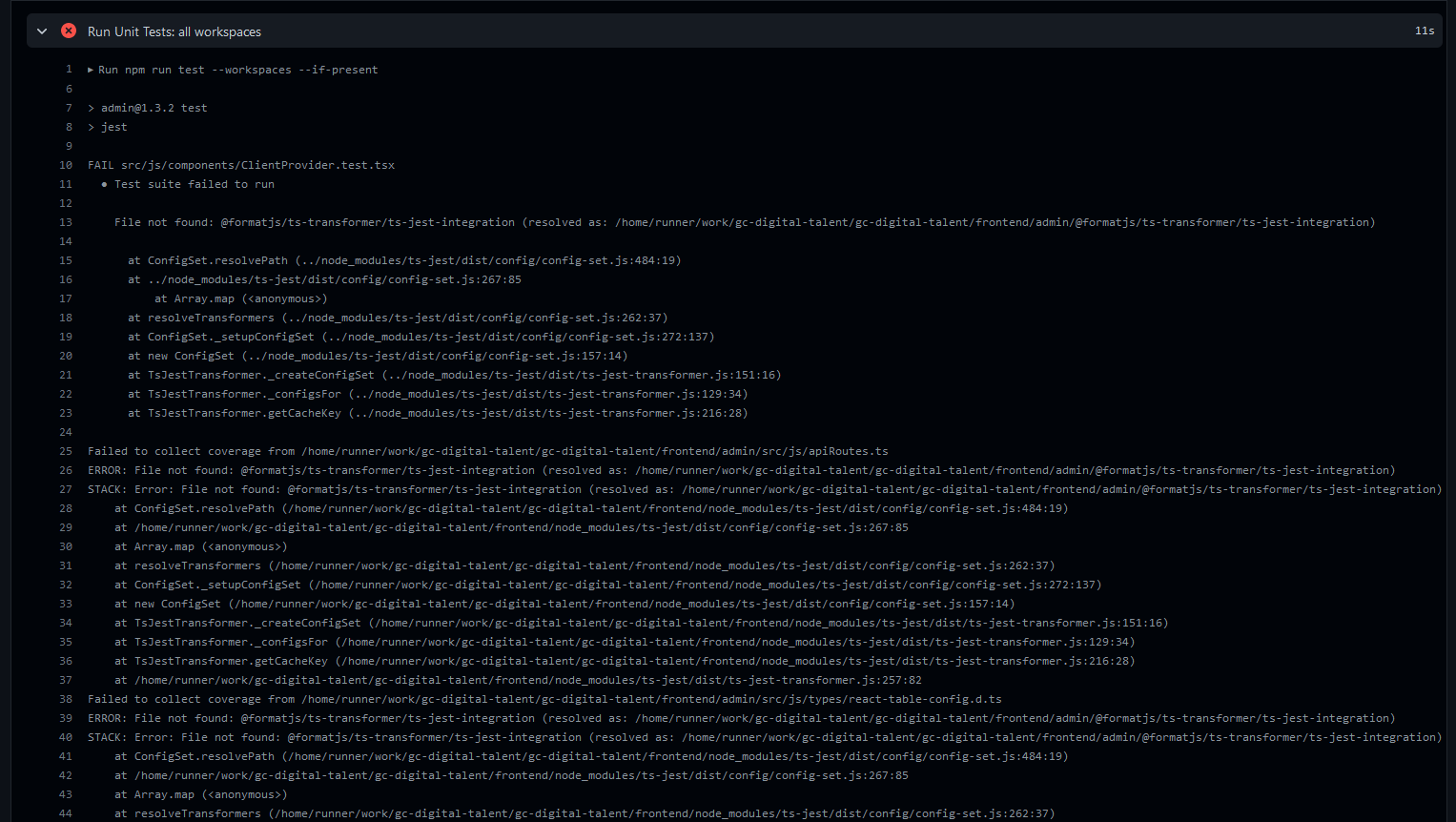The width and height of the screenshot is (1456, 822).
Task: Click the "11s" step duration
Action: click(1425, 31)
